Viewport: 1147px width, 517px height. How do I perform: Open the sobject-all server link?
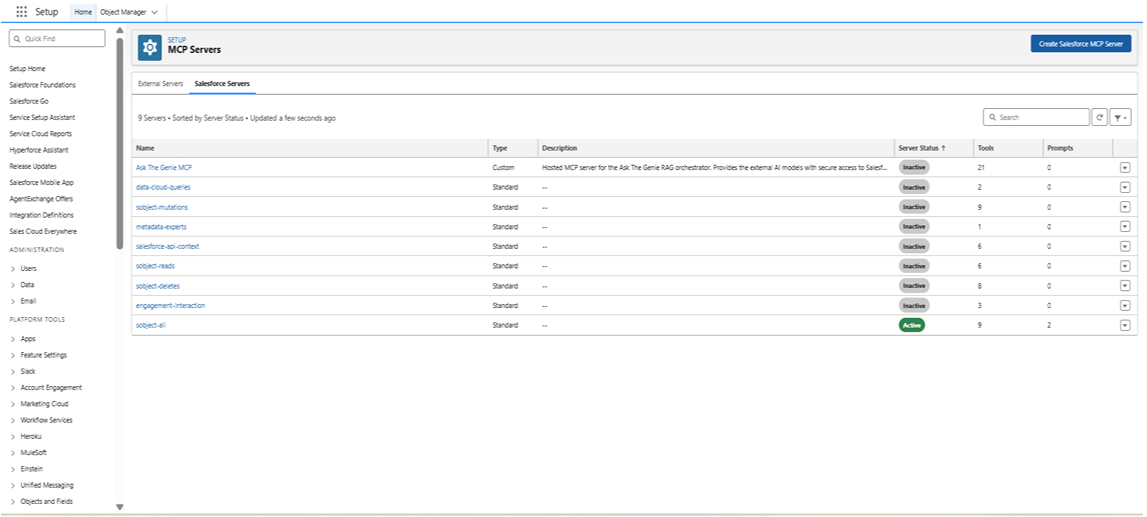coord(151,325)
